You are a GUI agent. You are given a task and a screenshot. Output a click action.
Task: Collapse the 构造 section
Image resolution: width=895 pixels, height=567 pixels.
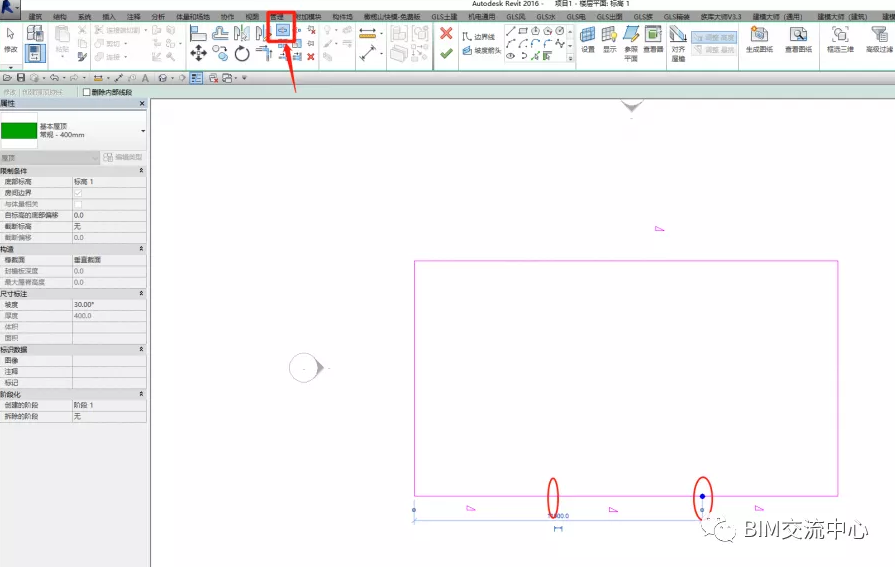[141, 249]
